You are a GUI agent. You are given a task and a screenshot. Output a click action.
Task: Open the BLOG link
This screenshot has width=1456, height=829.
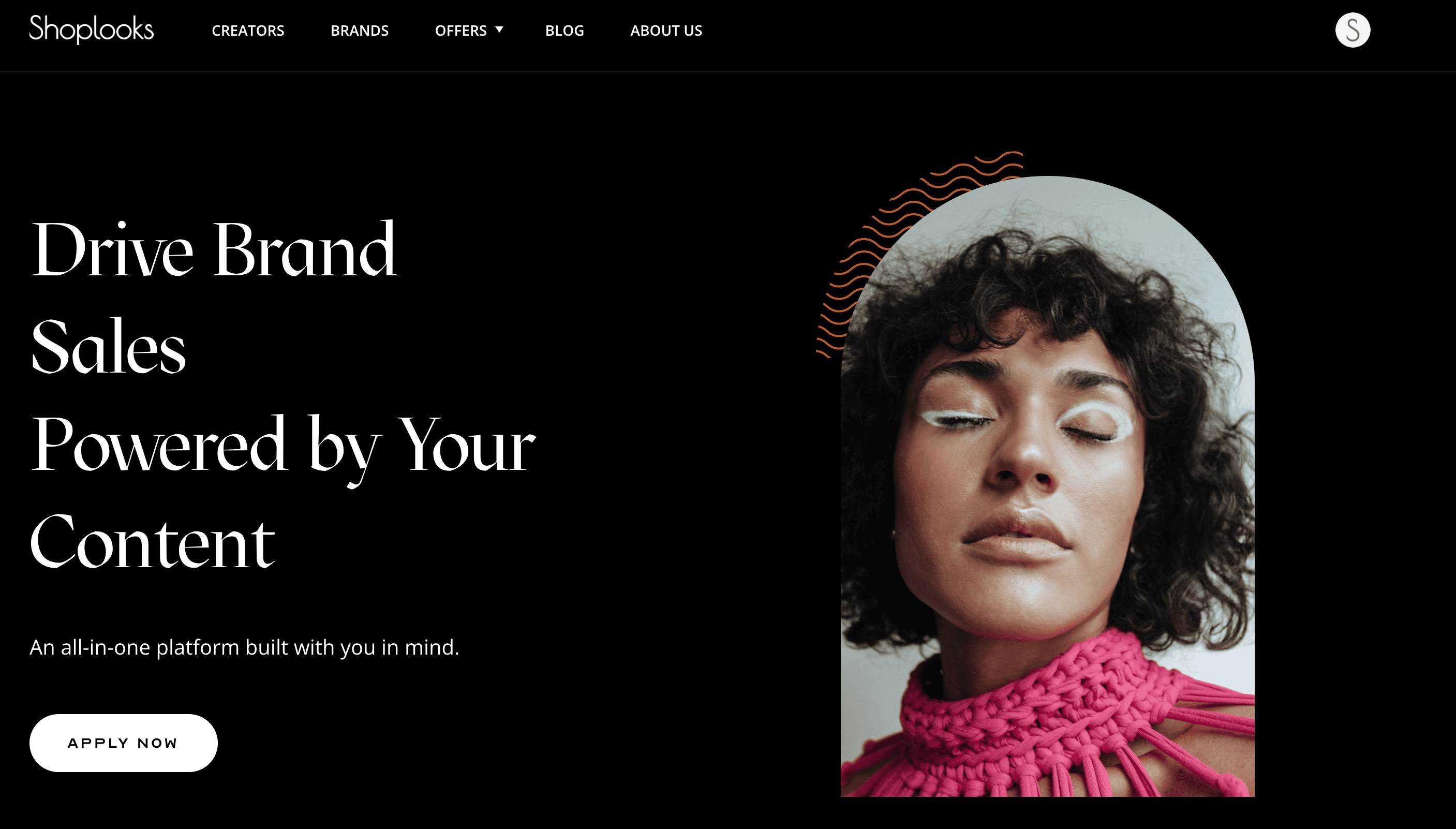[564, 30]
